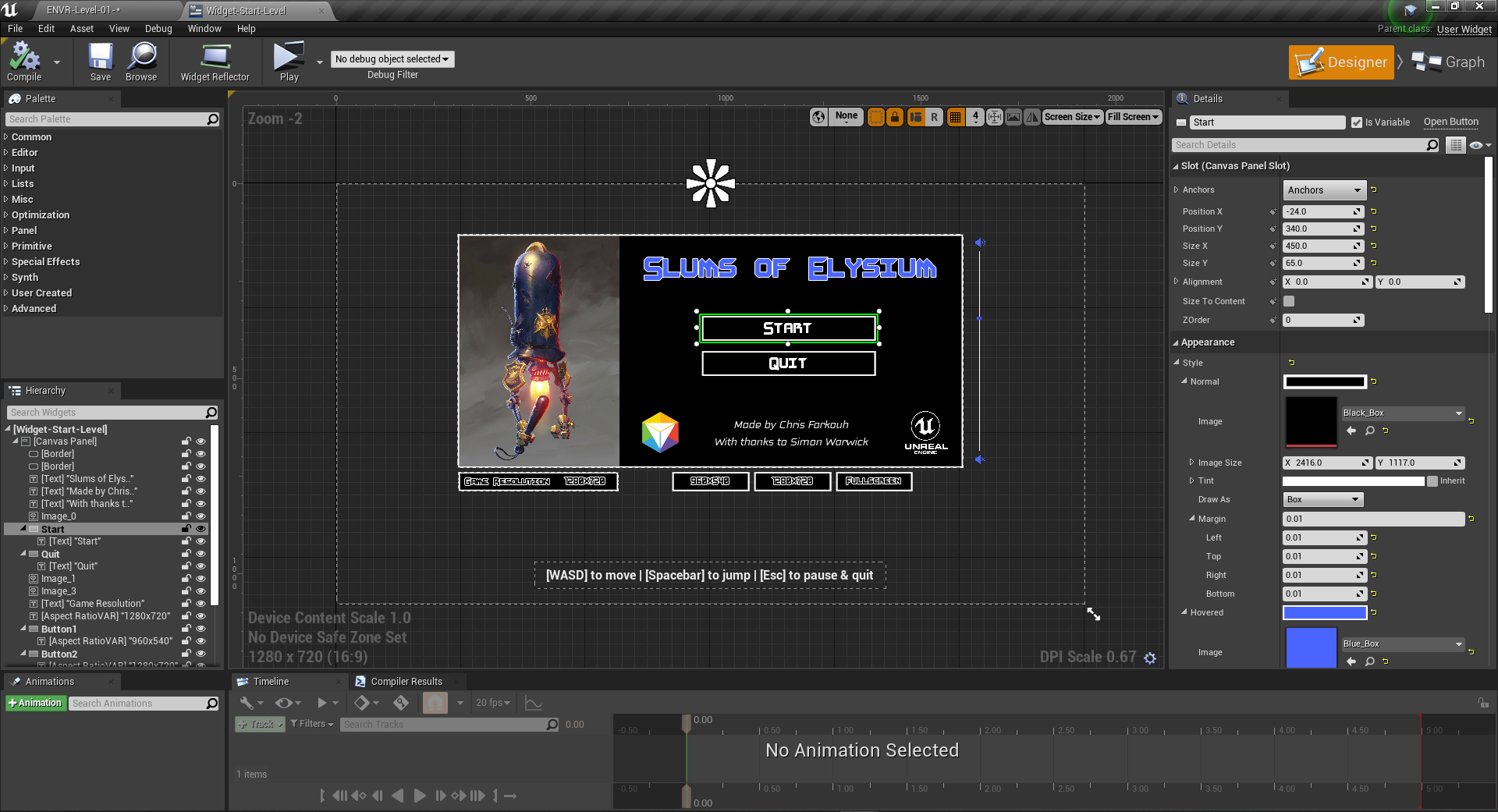Open the Black_Box image asset dropdown
The height and width of the screenshot is (812, 1498).
[1403, 413]
